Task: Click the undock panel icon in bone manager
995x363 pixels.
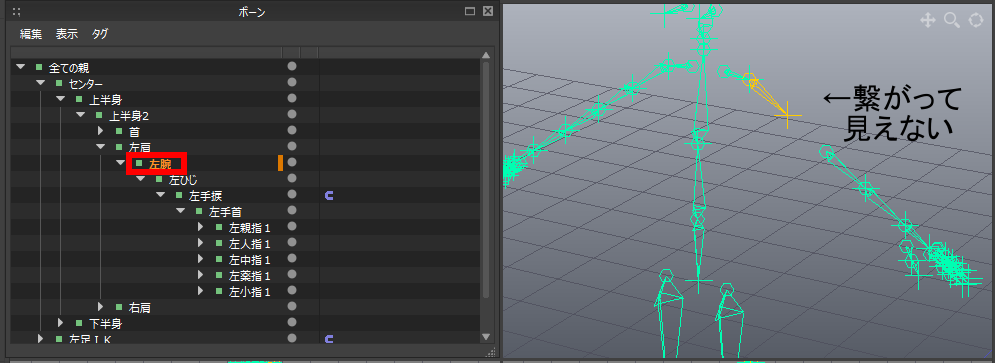Action: (x=470, y=11)
